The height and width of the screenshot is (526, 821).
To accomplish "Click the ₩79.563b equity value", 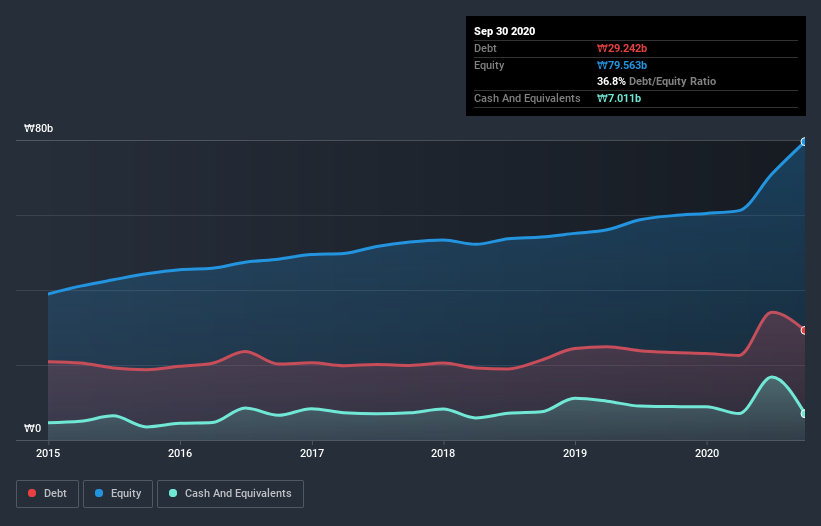I will 622,65.
